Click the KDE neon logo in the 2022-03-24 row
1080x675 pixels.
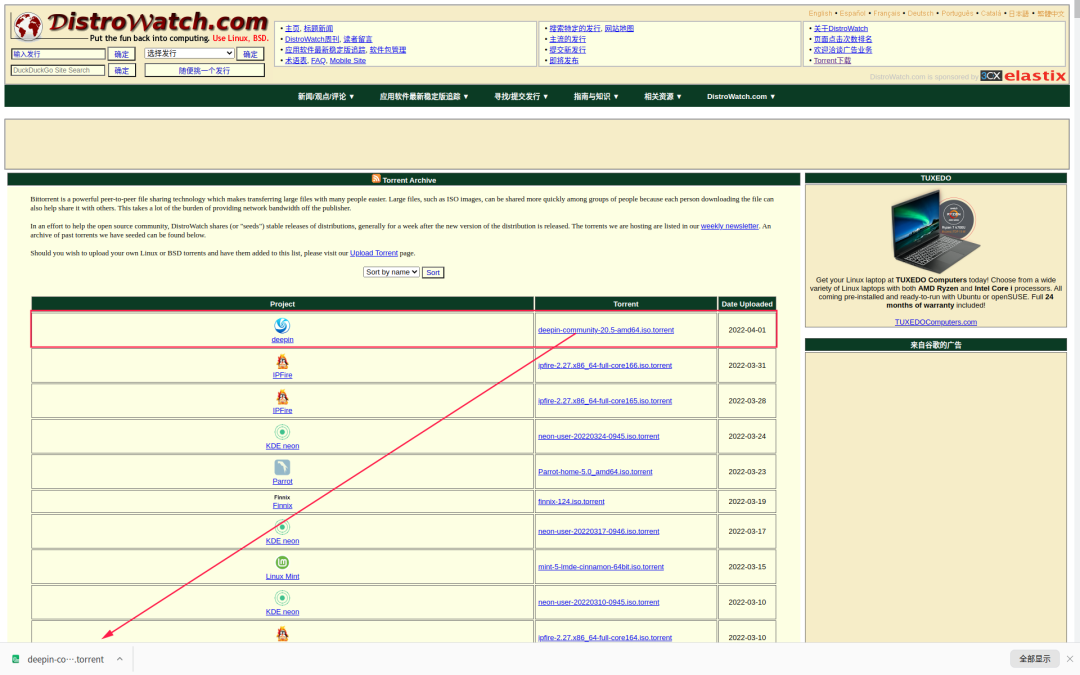coord(282,432)
